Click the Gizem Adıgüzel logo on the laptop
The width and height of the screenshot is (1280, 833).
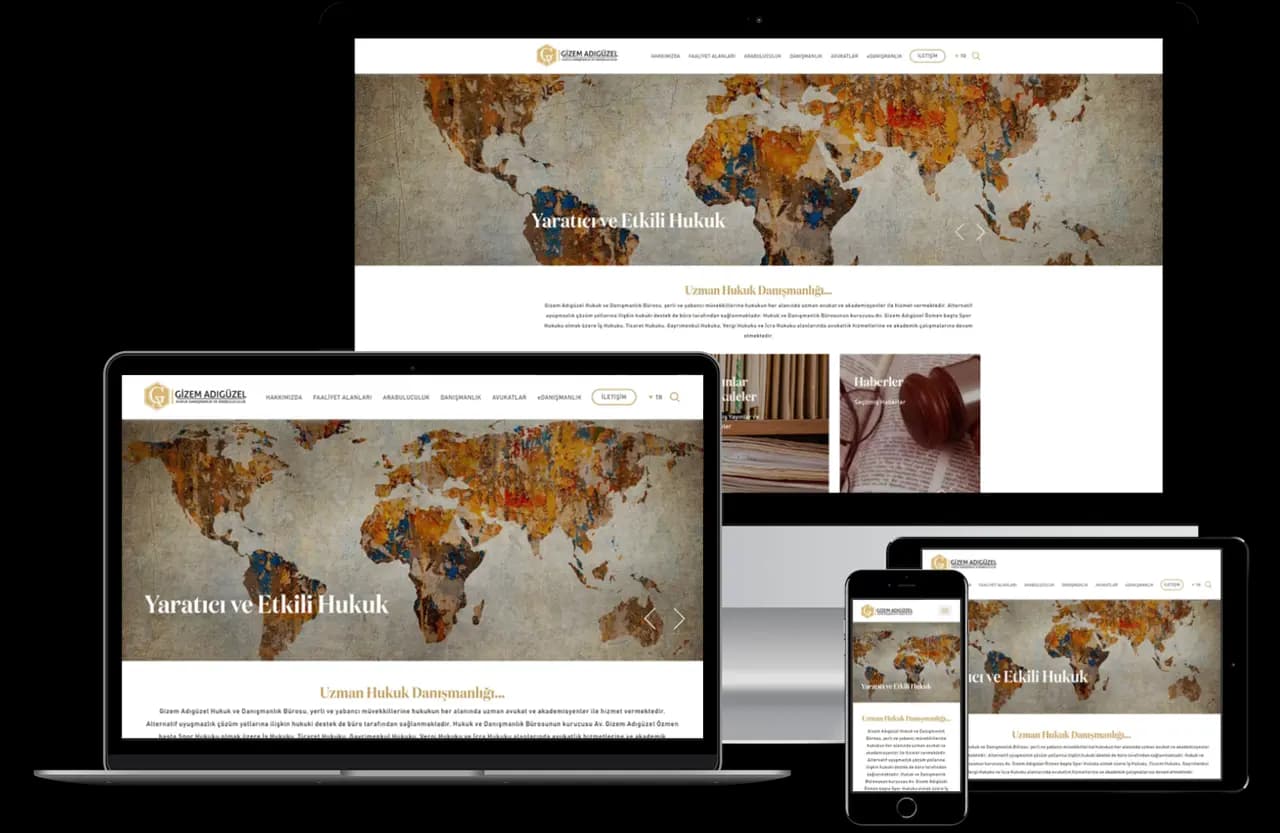click(x=195, y=396)
